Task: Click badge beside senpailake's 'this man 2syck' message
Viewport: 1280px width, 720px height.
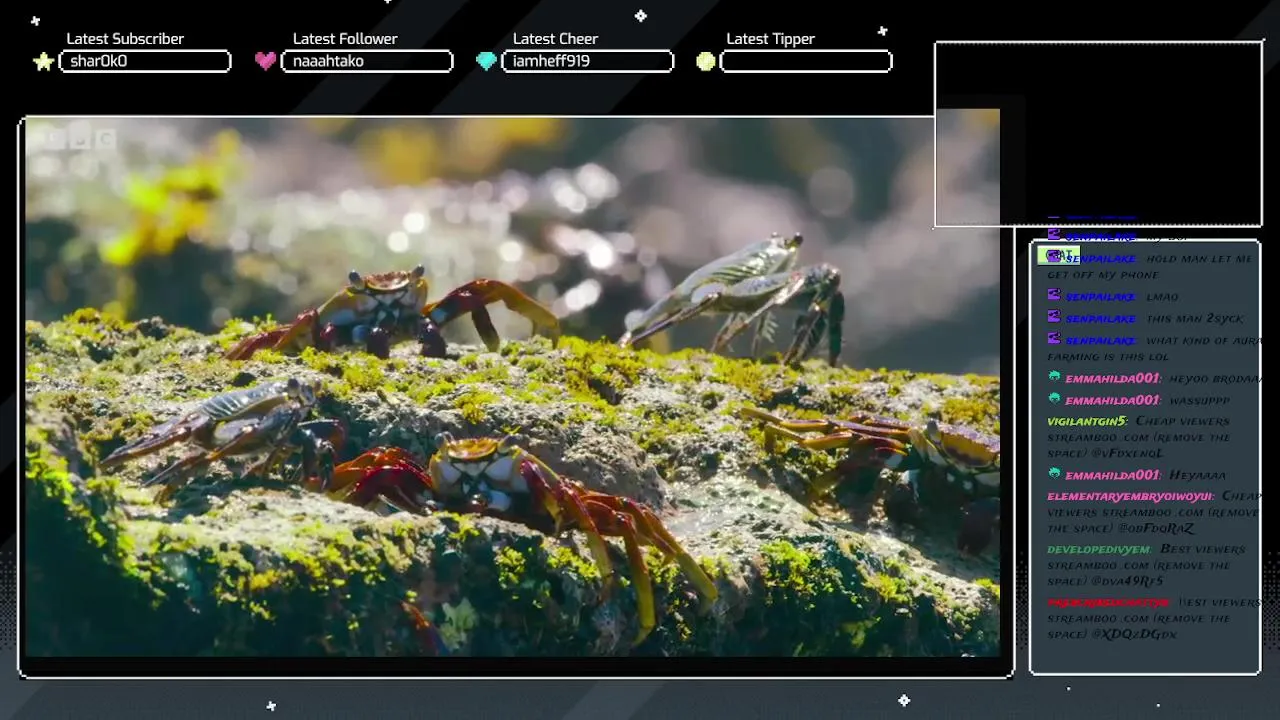Action: [1054, 317]
